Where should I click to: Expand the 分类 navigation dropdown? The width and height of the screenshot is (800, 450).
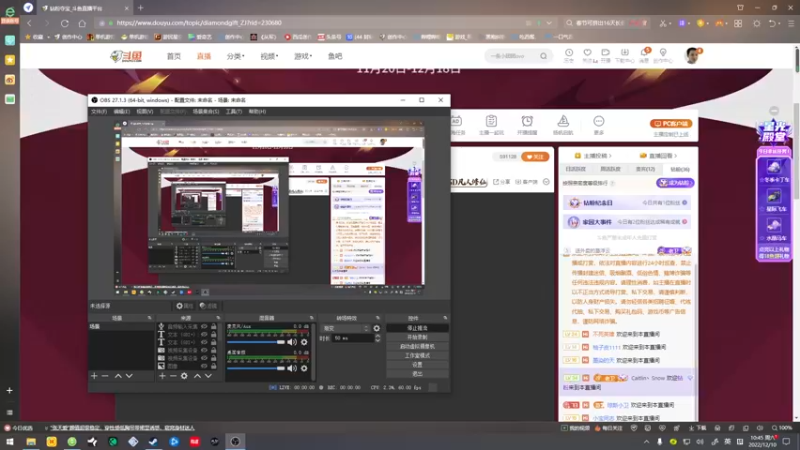pos(236,56)
